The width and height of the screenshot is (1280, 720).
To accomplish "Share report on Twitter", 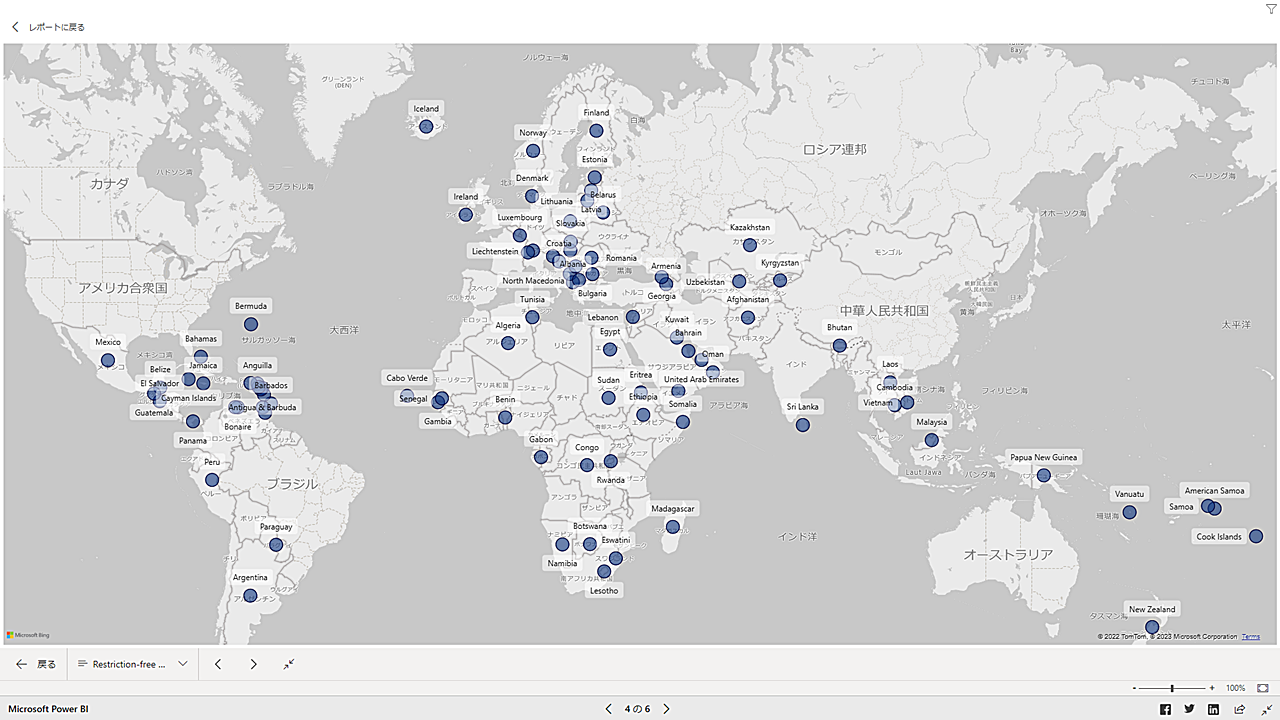I will 1189,709.
